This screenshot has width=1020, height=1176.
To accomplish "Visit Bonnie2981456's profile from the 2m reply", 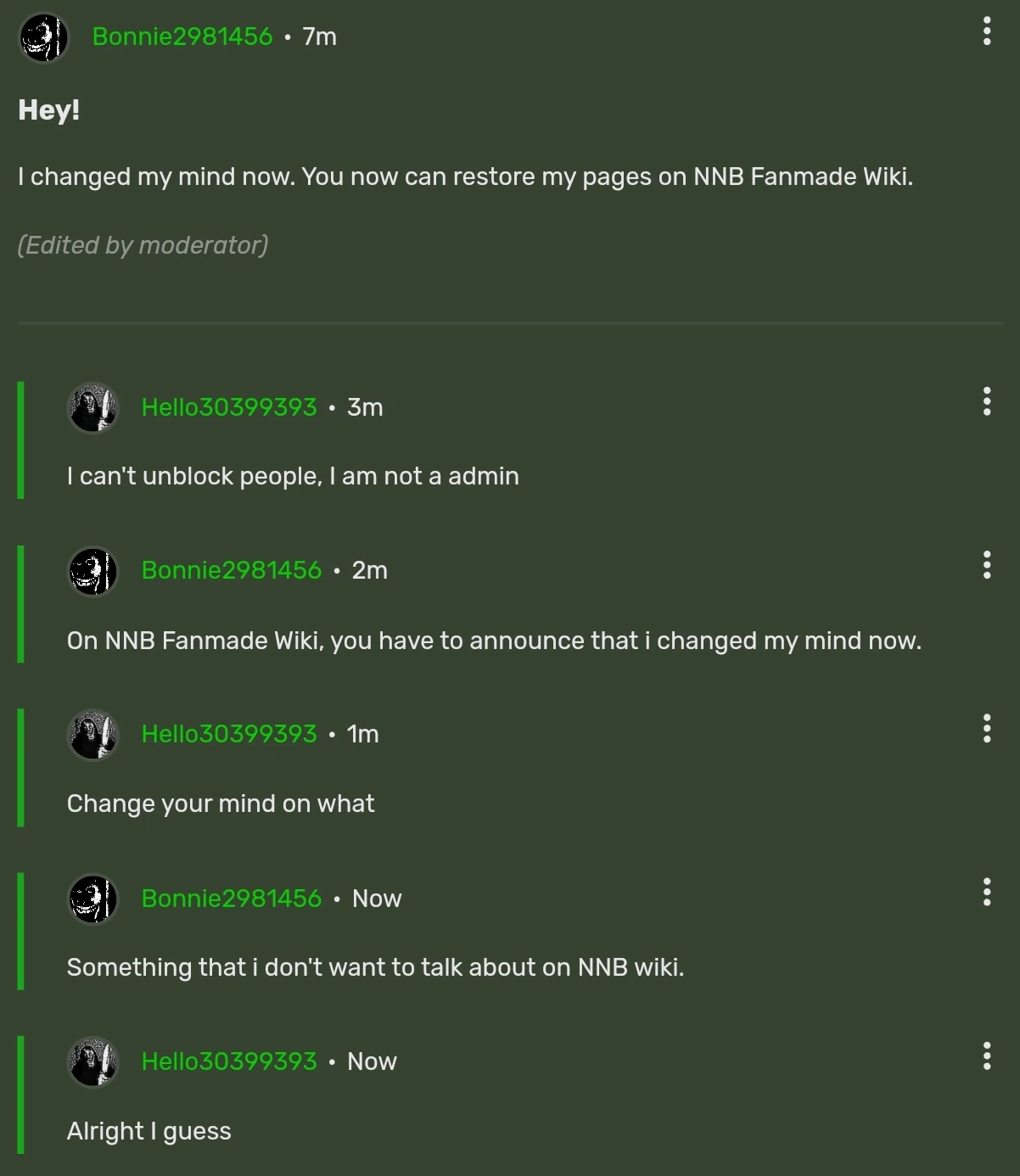I will tap(232, 570).
